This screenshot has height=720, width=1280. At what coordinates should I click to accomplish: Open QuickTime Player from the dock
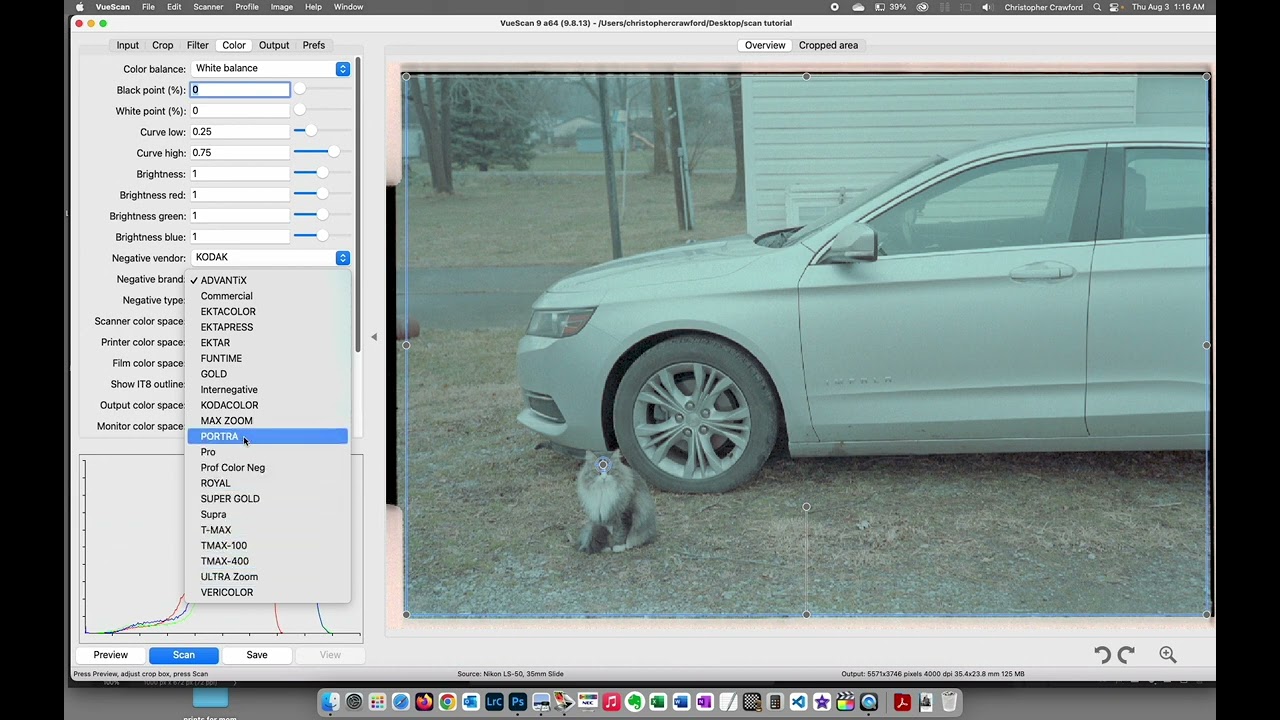868,702
